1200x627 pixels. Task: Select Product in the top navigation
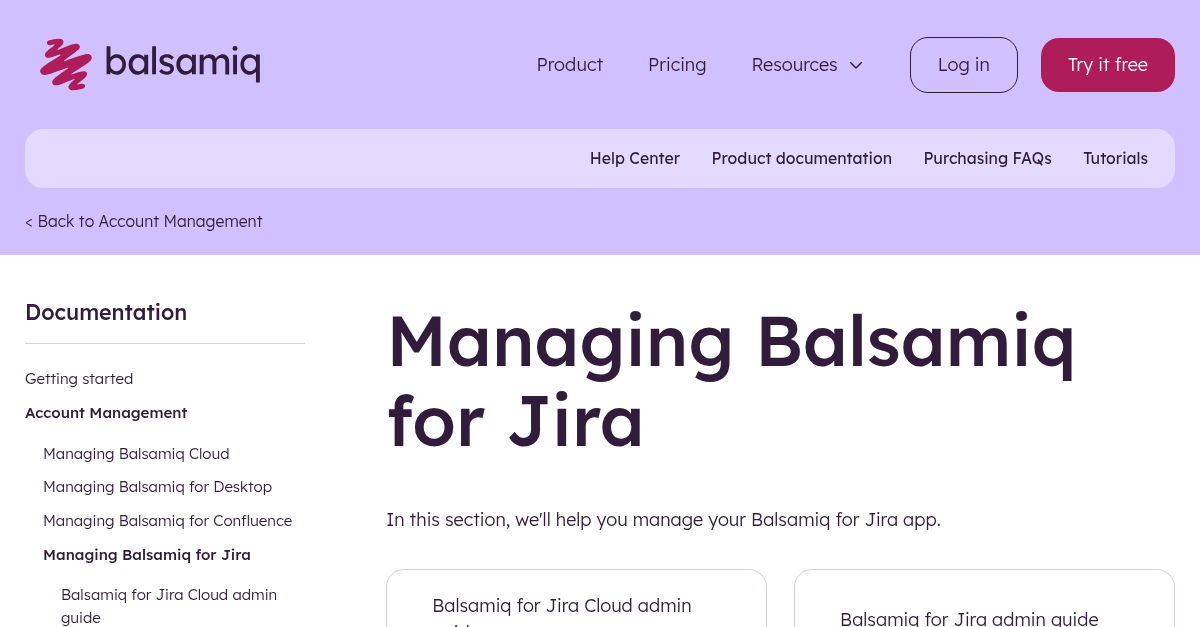click(x=569, y=64)
